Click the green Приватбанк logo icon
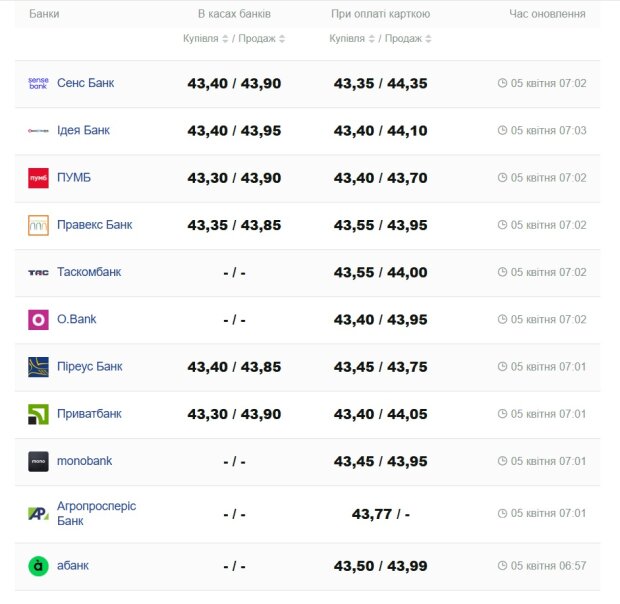Screen dimensions: 620x604 pyautogui.click(x=38, y=414)
